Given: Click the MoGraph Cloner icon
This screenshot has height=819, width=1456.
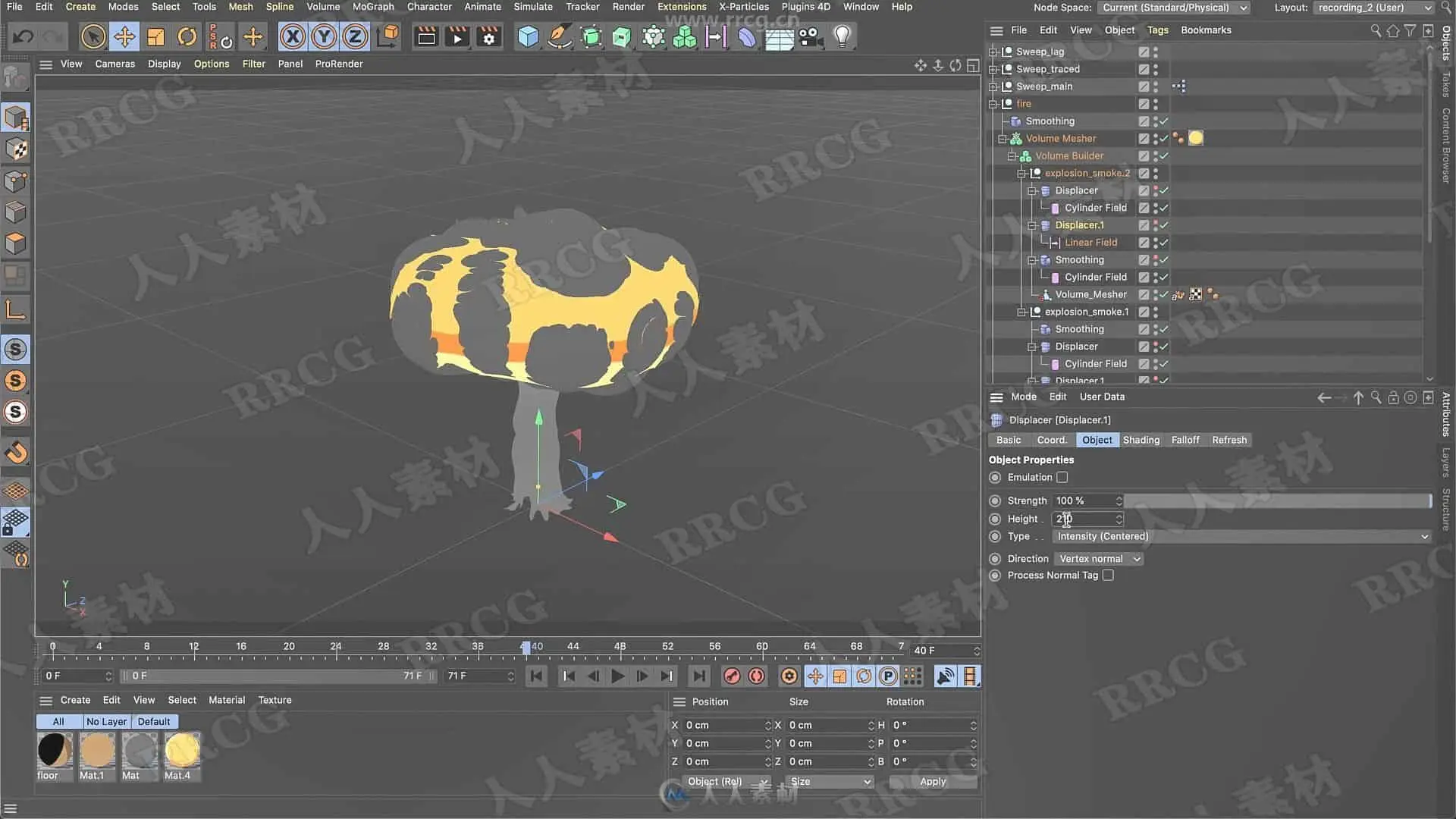Looking at the screenshot, I should [x=684, y=36].
